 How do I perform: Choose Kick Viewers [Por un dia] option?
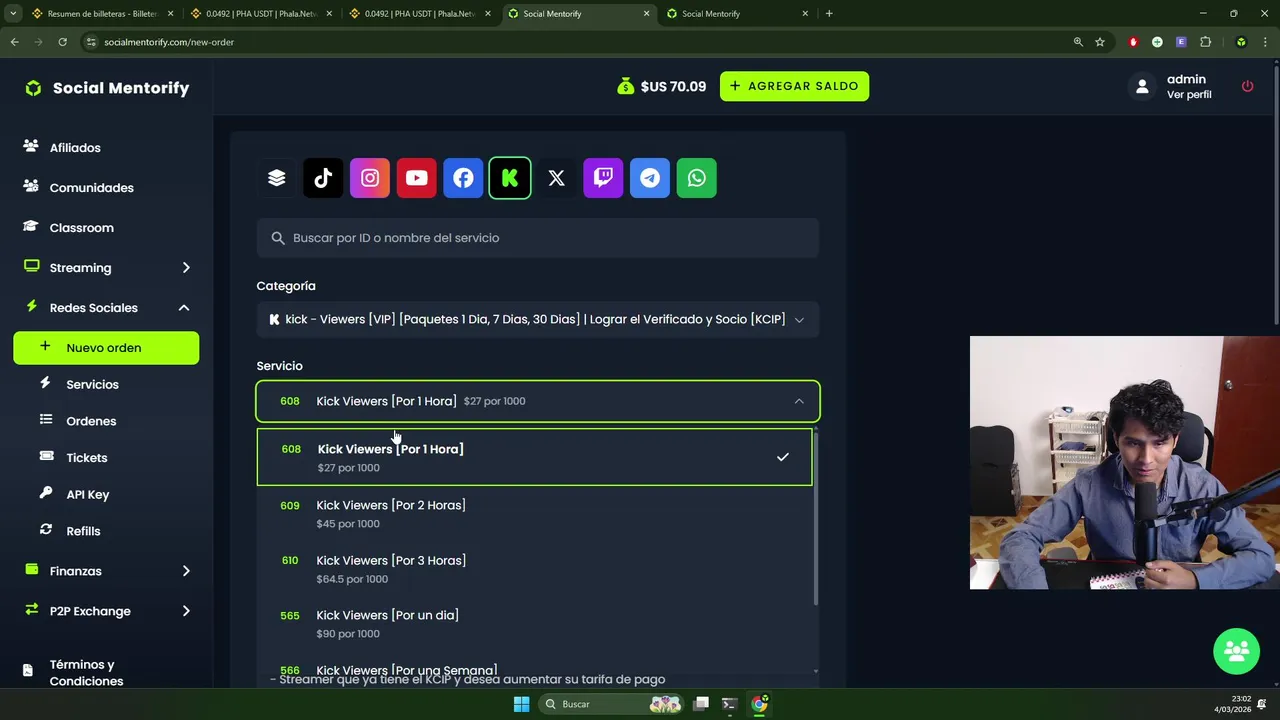click(535, 624)
